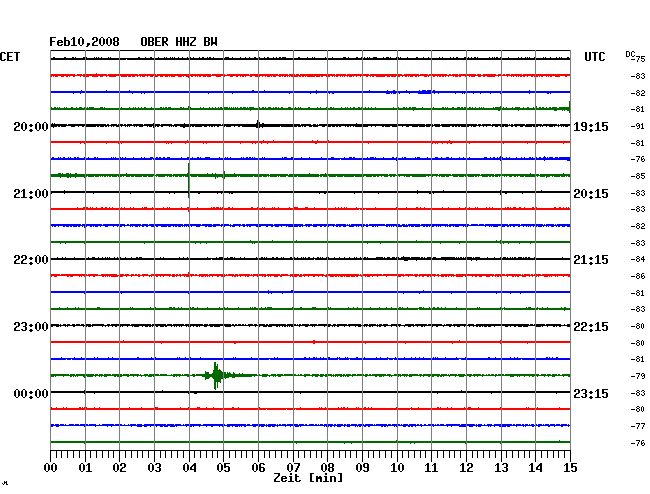The image size is (650, 494).
Task: Select the 22:00 CET time label
Action: tap(31, 260)
